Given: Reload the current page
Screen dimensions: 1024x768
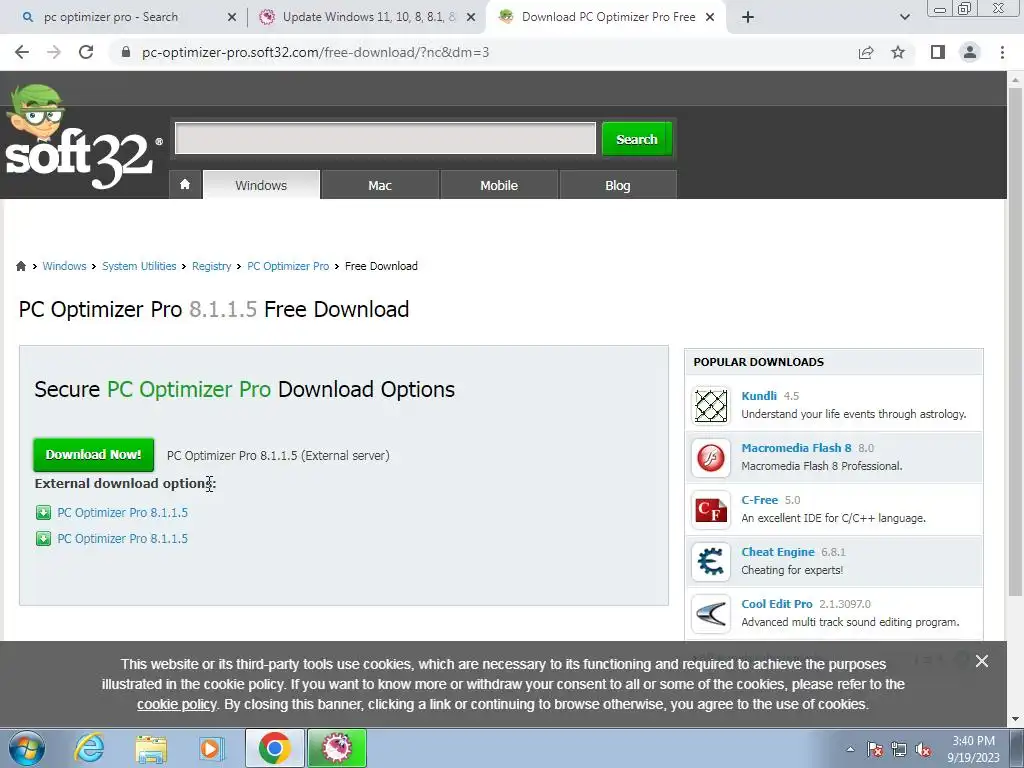Looking at the screenshot, I should (x=86, y=52).
